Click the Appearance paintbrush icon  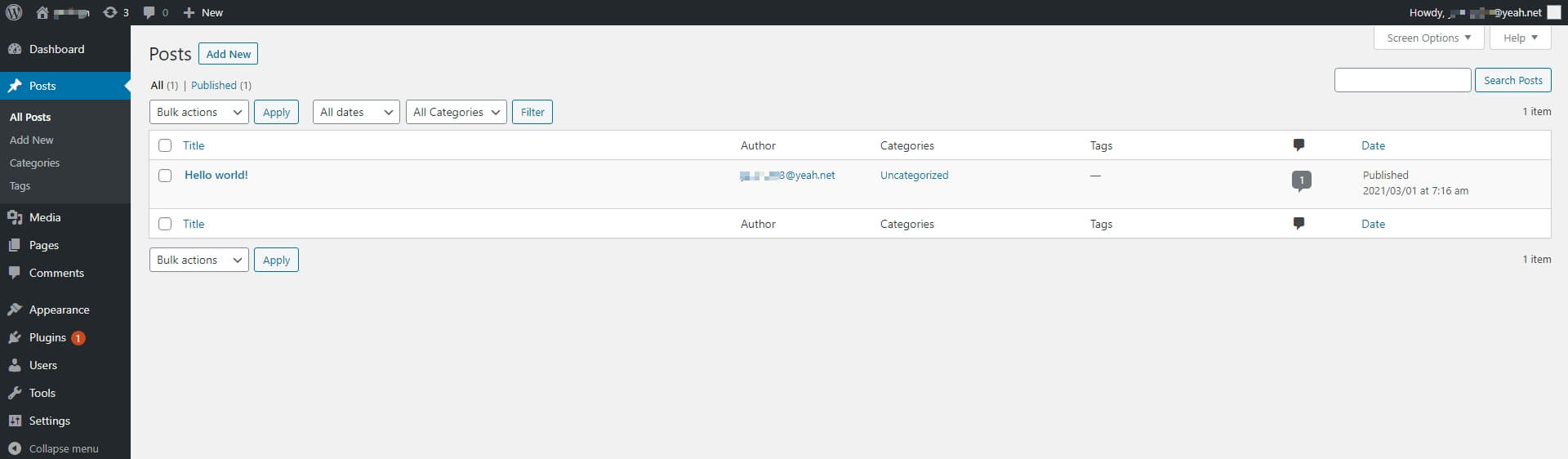pyautogui.click(x=15, y=310)
